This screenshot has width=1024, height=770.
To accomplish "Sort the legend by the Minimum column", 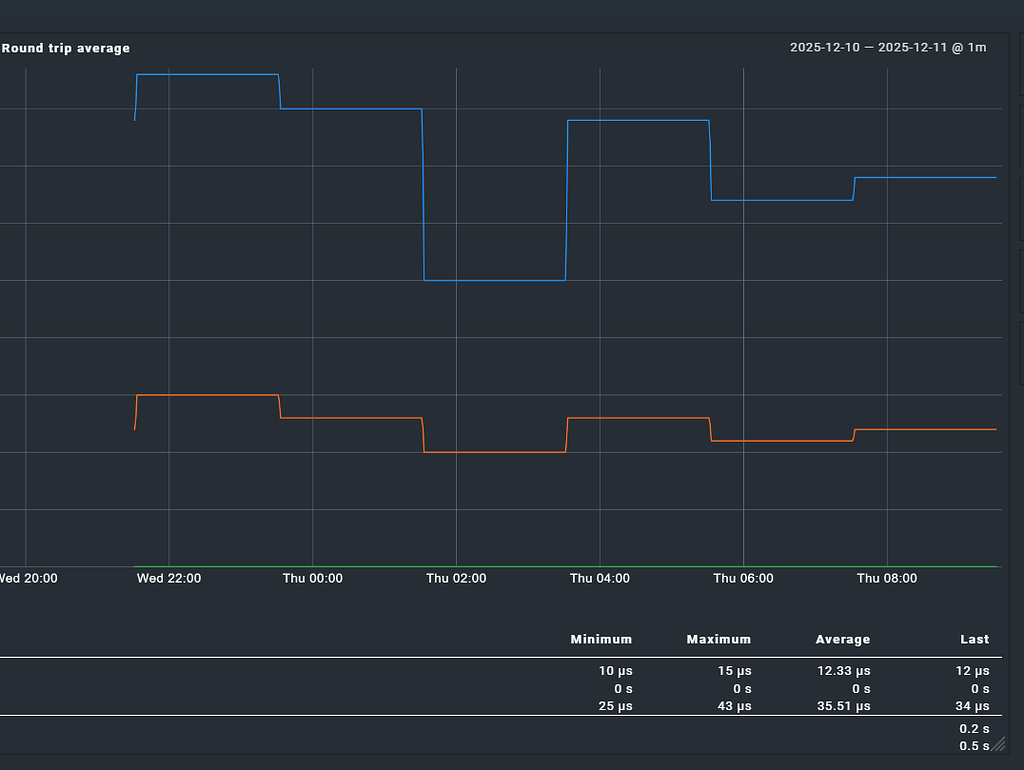I will coord(601,639).
